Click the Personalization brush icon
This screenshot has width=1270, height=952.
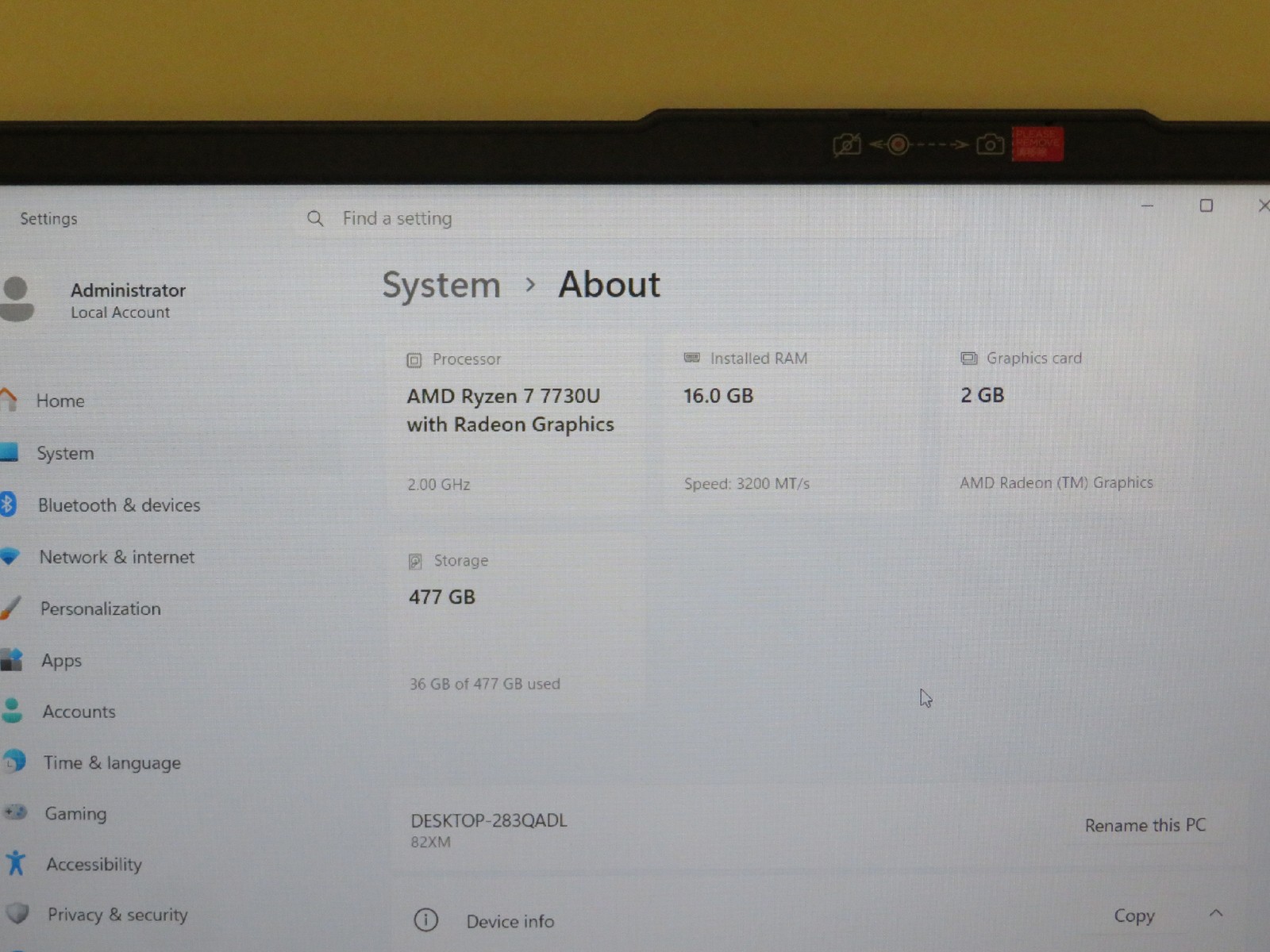[10, 608]
